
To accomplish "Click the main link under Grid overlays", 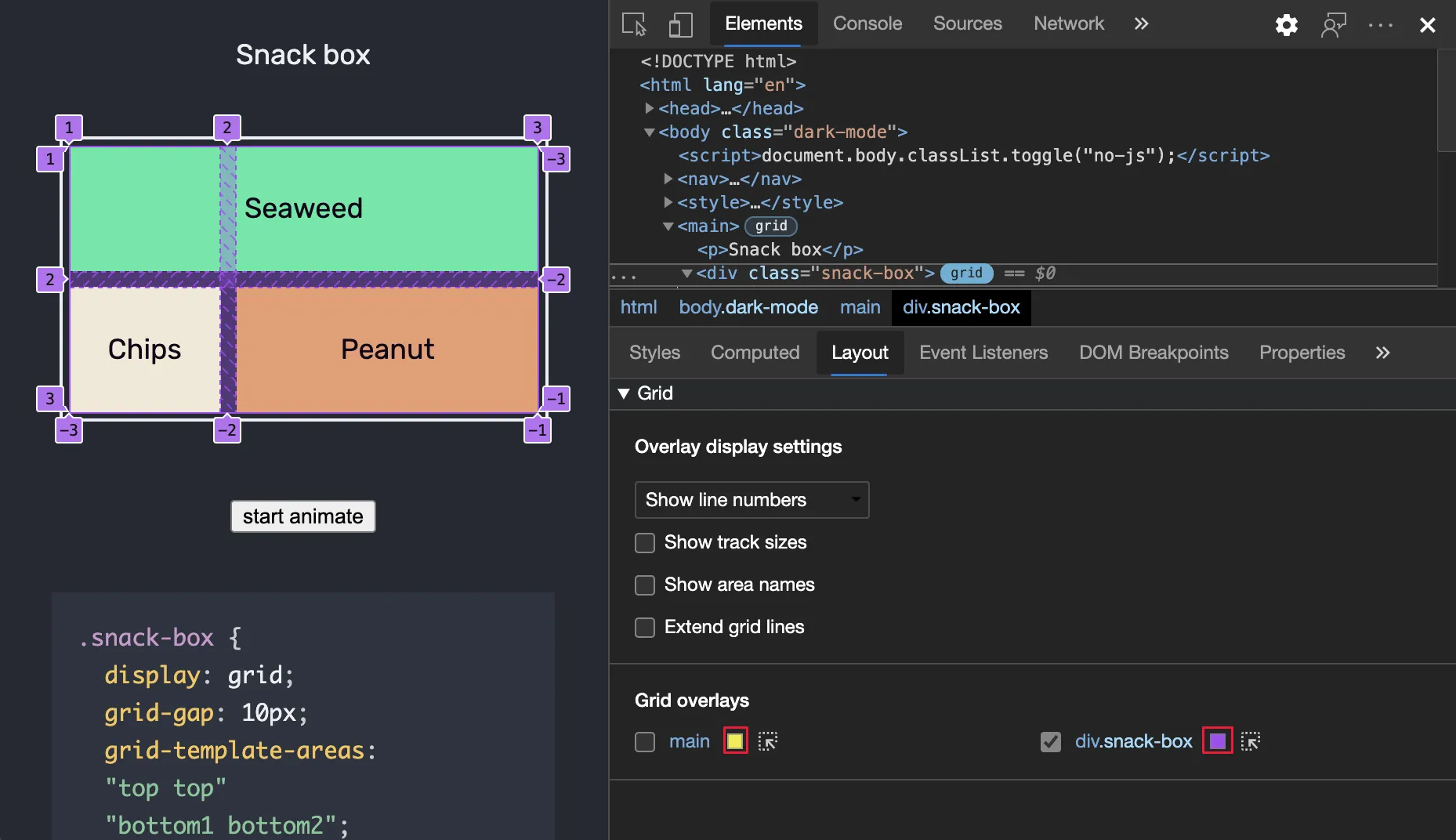I will coord(689,741).
